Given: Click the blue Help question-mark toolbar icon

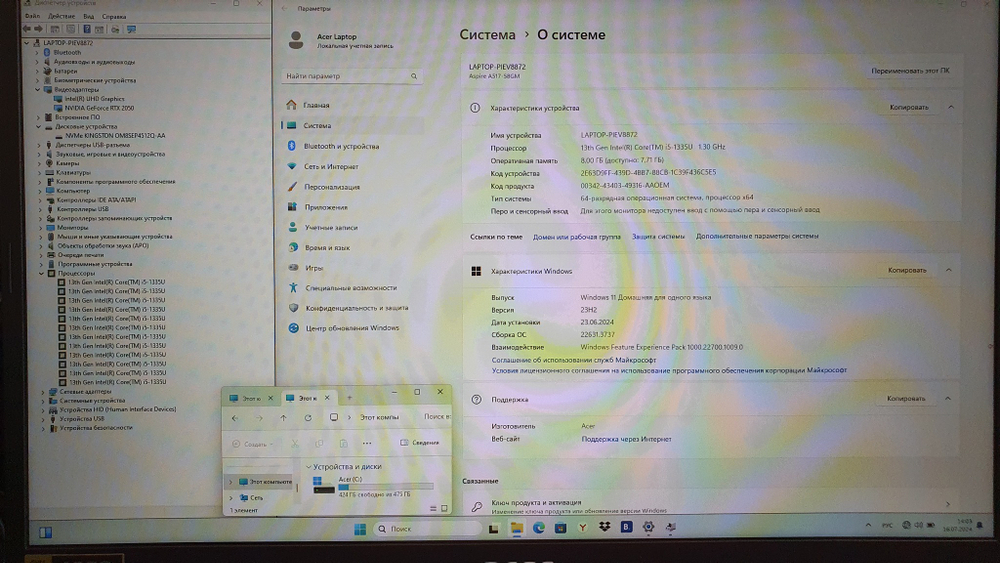Looking at the screenshot, I should click(x=87, y=29).
